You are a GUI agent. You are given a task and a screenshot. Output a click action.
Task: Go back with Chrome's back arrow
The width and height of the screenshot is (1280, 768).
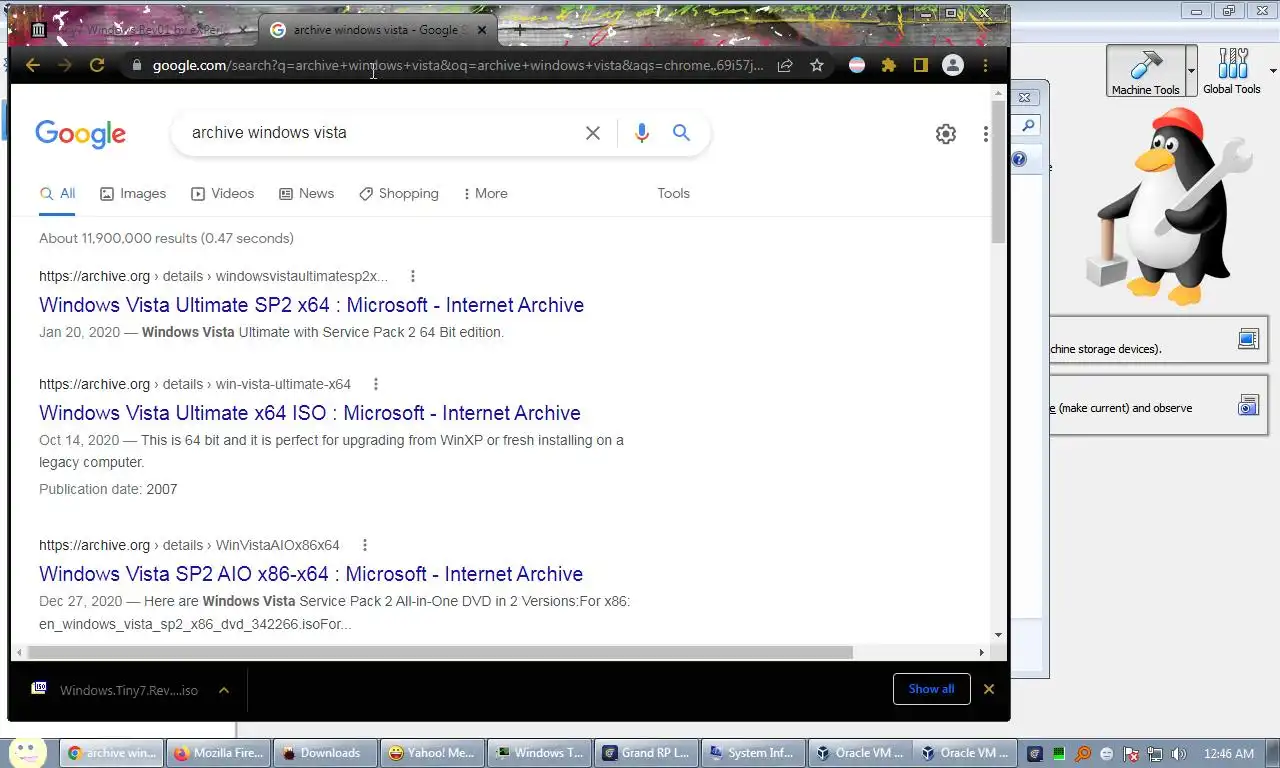(33, 65)
